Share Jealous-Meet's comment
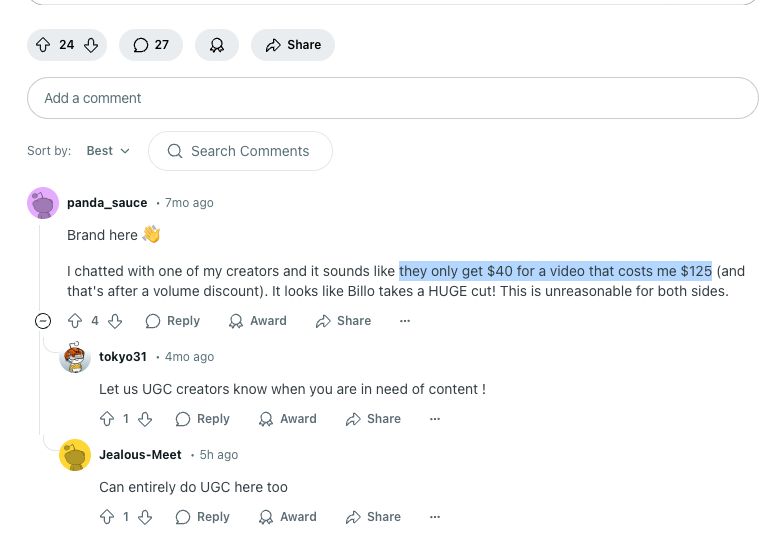This screenshot has width=762, height=539. tap(373, 517)
